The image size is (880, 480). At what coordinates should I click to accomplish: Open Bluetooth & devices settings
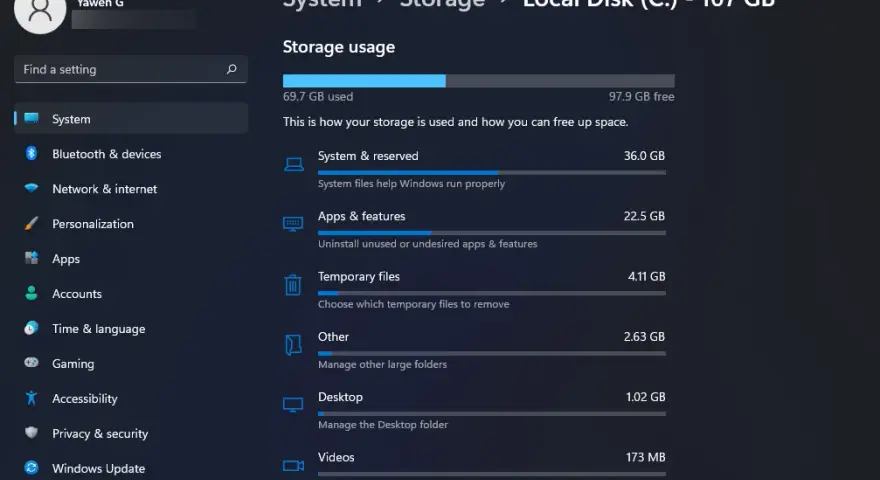(131, 154)
